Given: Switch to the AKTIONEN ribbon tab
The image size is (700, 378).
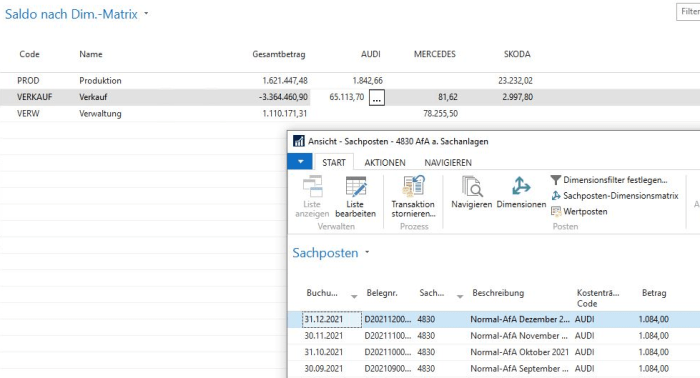Looking at the screenshot, I should click(385, 162).
